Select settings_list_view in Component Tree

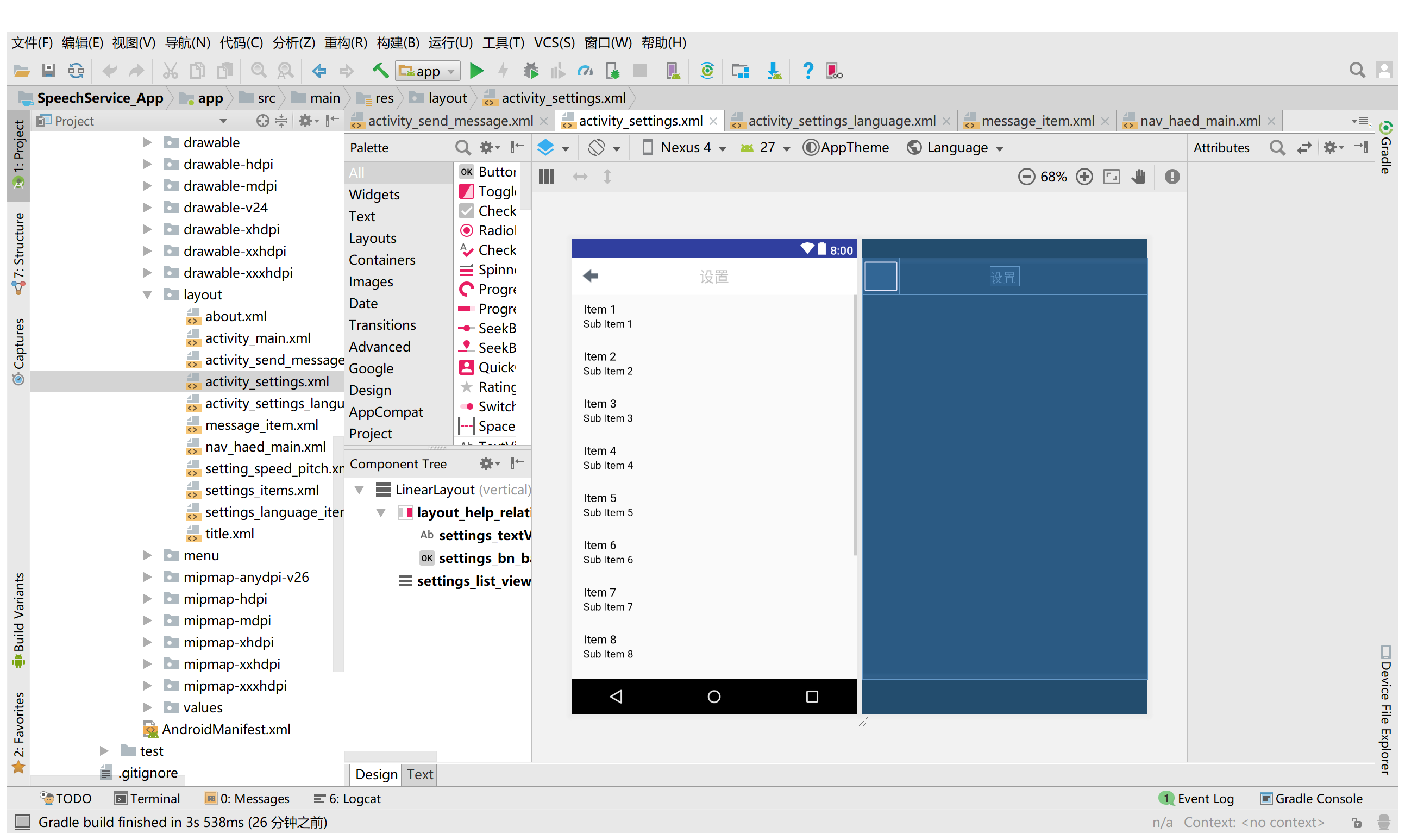click(473, 581)
